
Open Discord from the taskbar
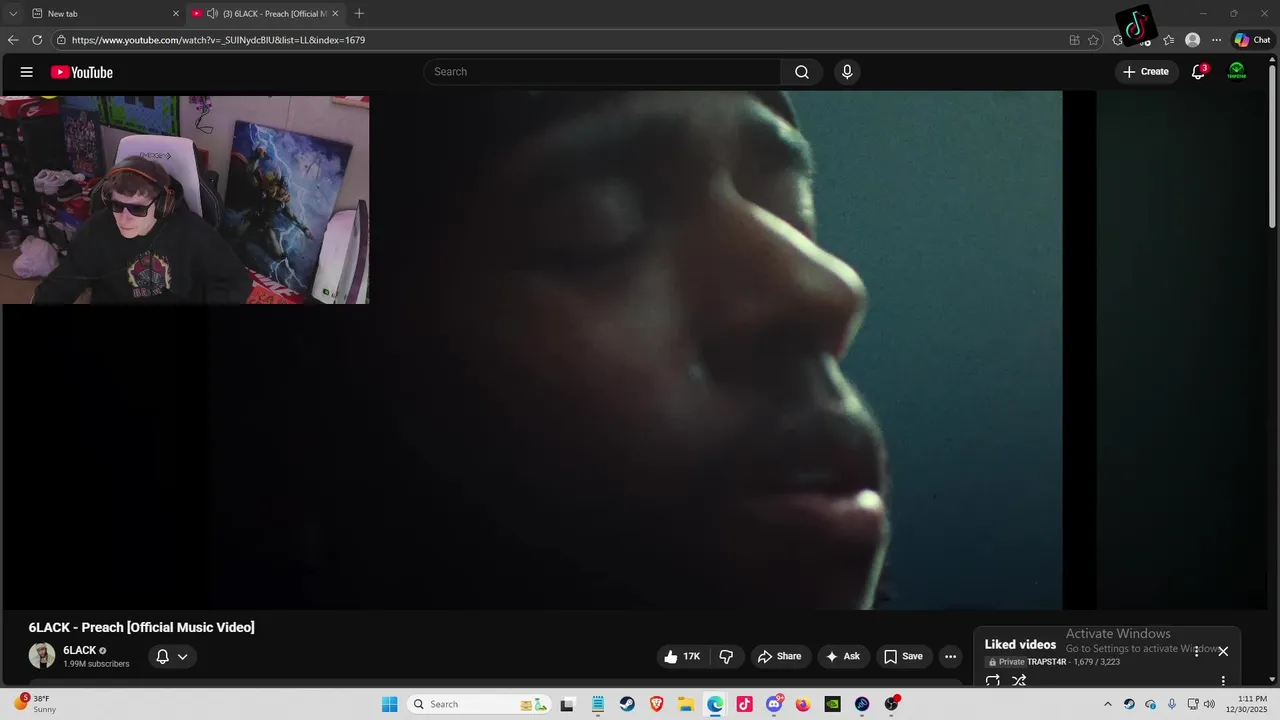774,704
